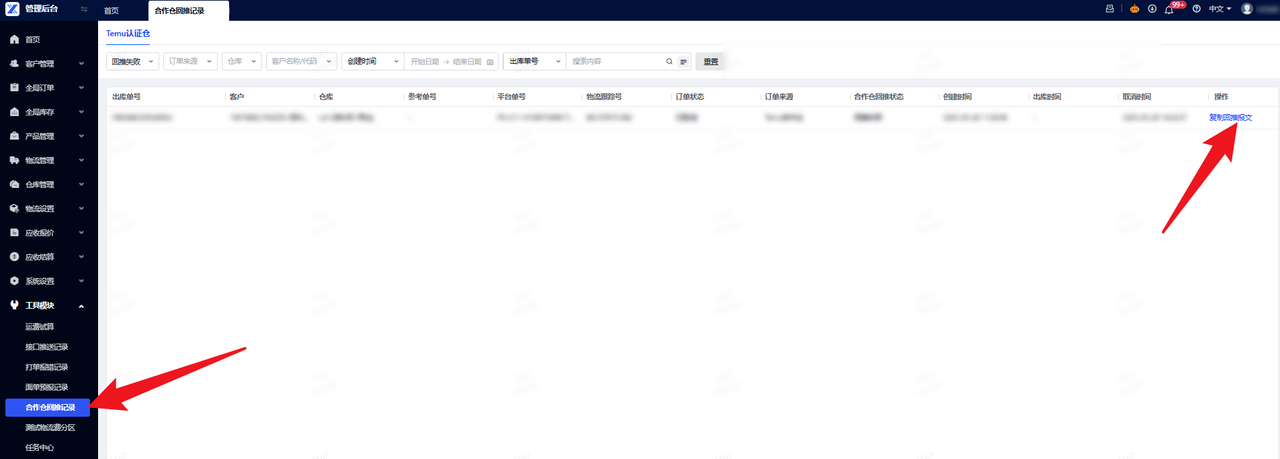Screen dimensions: 1280x459
Task: Expand the 全局库存 menu chevron
Action: click(x=82, y=112)
